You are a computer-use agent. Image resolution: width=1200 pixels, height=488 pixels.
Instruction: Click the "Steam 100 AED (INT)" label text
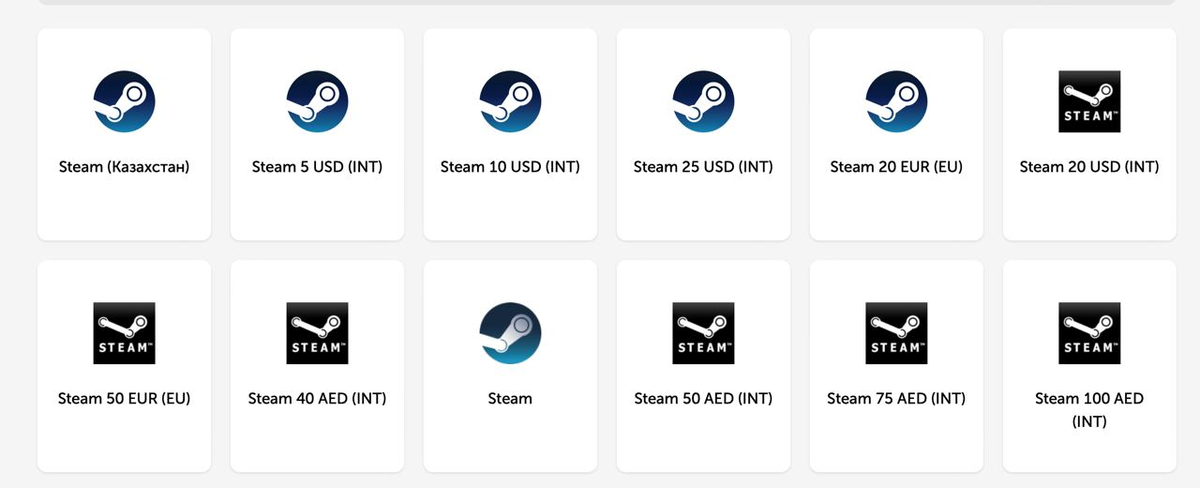pyautogui.click(x=1089, y=410)
